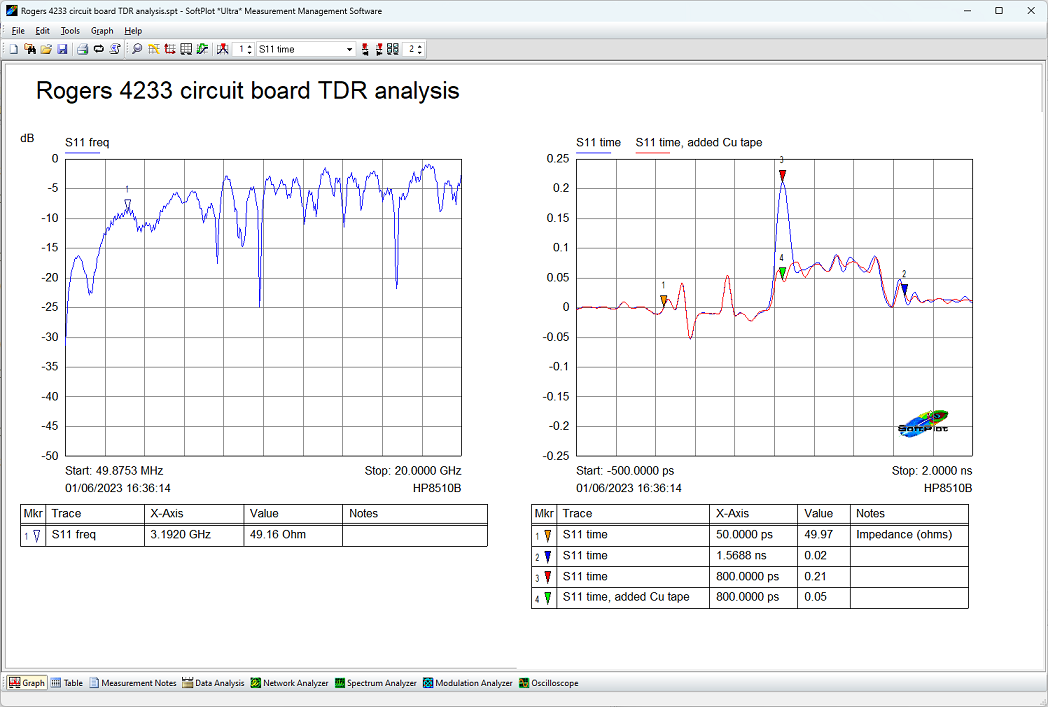Open the S11 time trace dropdown
This screenshot has width=1048, height=707.
(349, 49)
